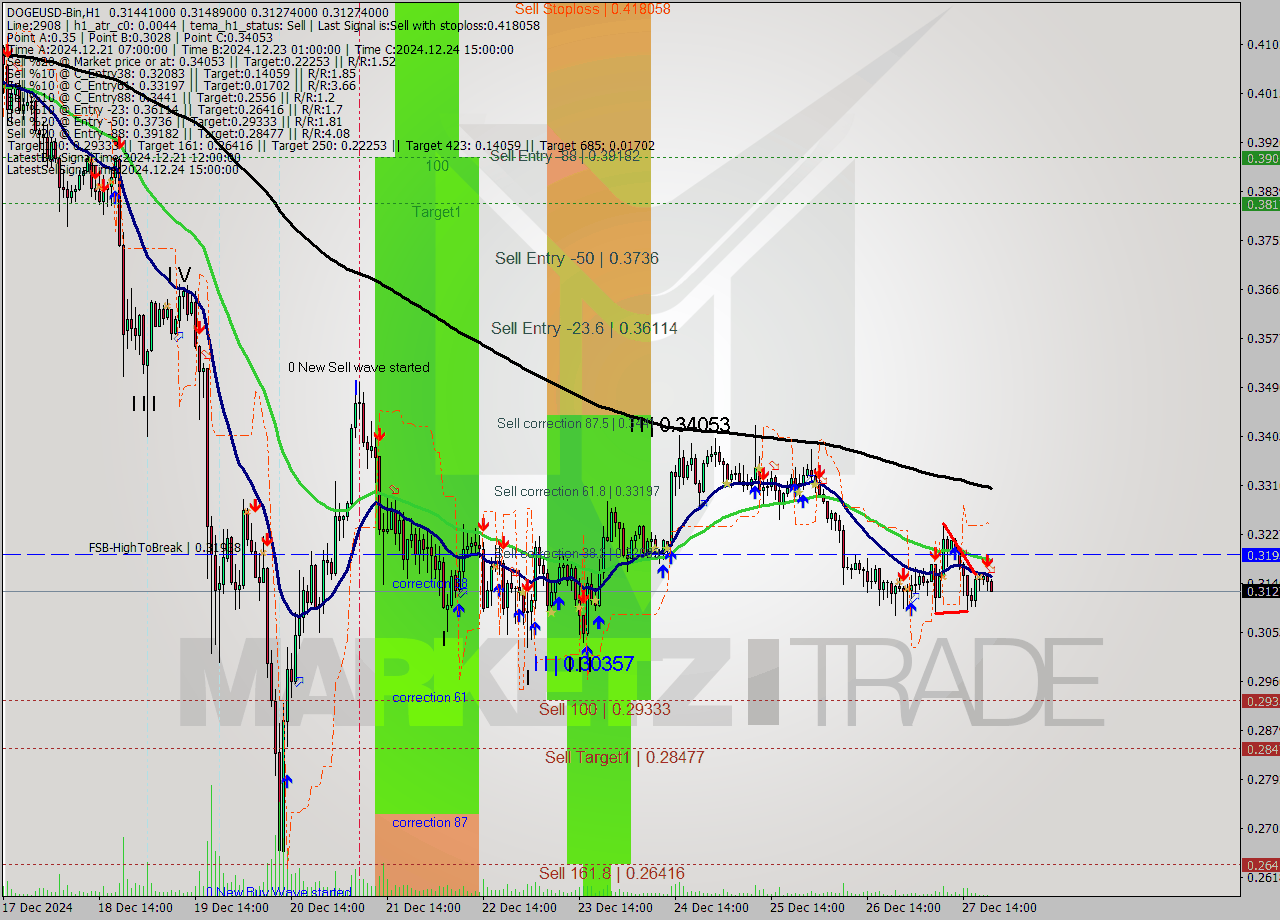This screenshot has height=920, width=1280.
Task: Click the '27 Dec 14:00' time label
Action: click(x=999, y=908)
